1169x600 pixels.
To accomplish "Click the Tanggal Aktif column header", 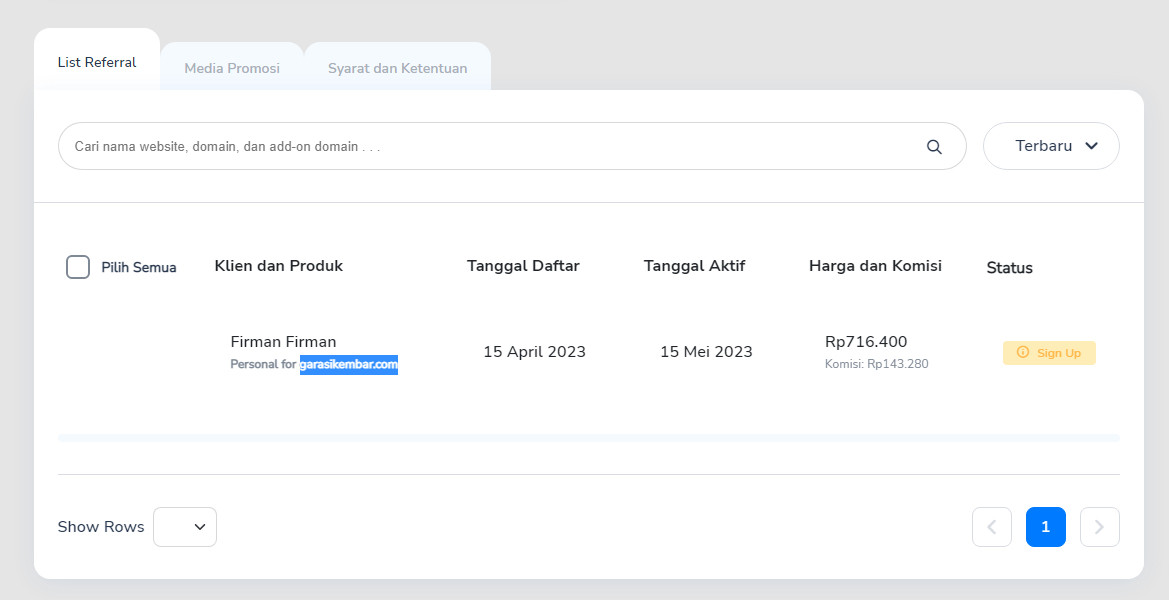I will click(694, 266).
